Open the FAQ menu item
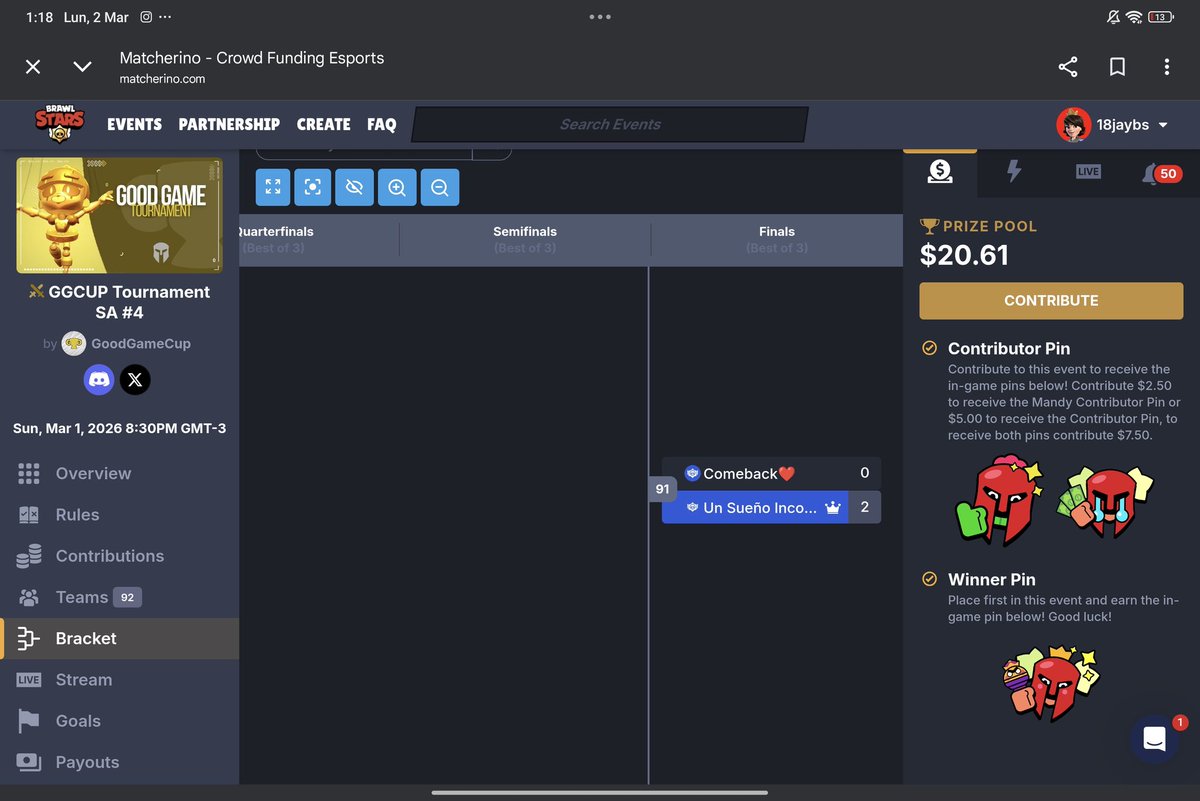Viewport: 1200px width, 801px height. tap(381, 125)
